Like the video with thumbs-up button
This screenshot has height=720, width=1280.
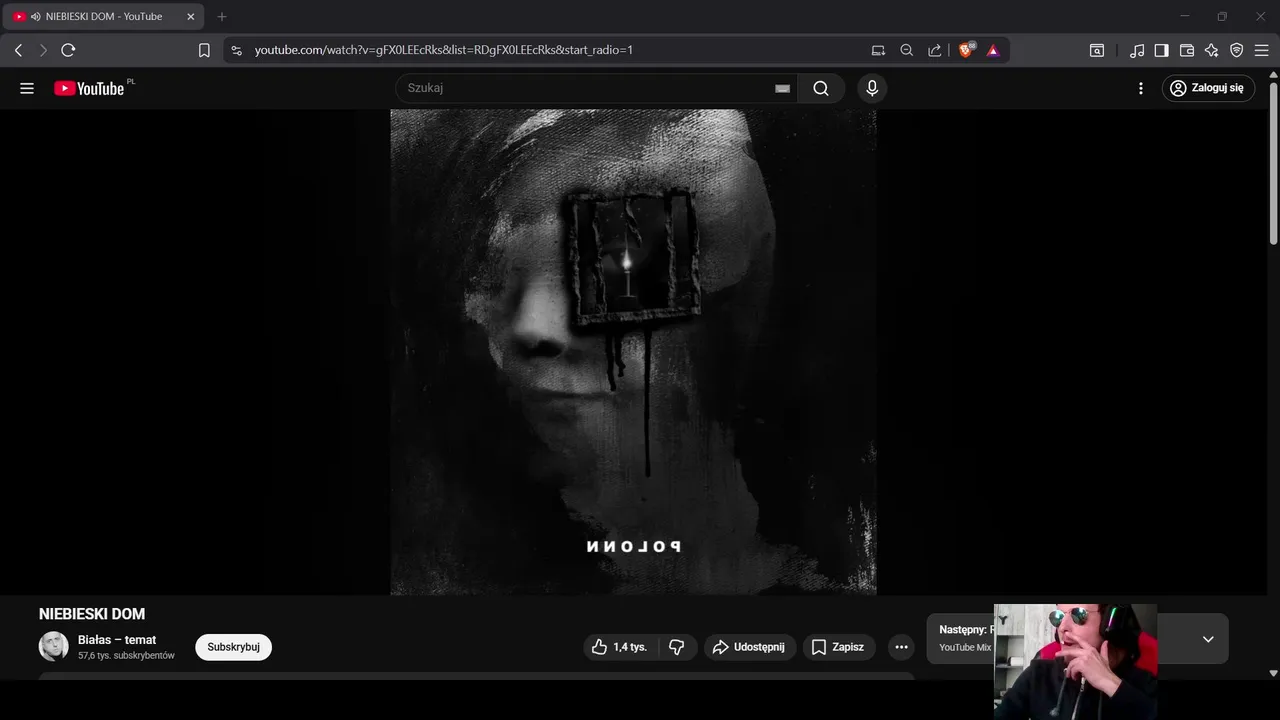[x=621, y=647]
